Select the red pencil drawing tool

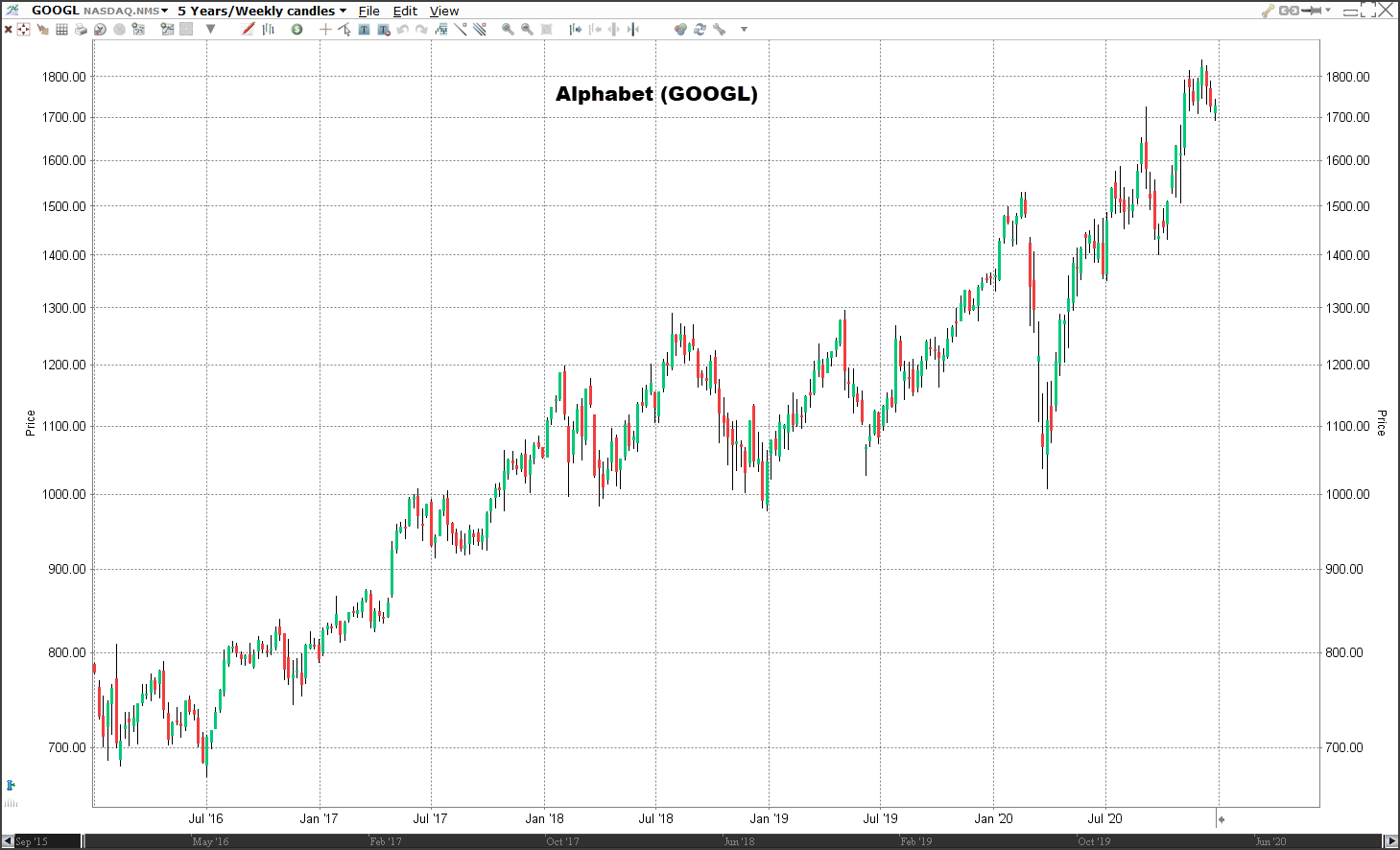[x=248, y=30]
